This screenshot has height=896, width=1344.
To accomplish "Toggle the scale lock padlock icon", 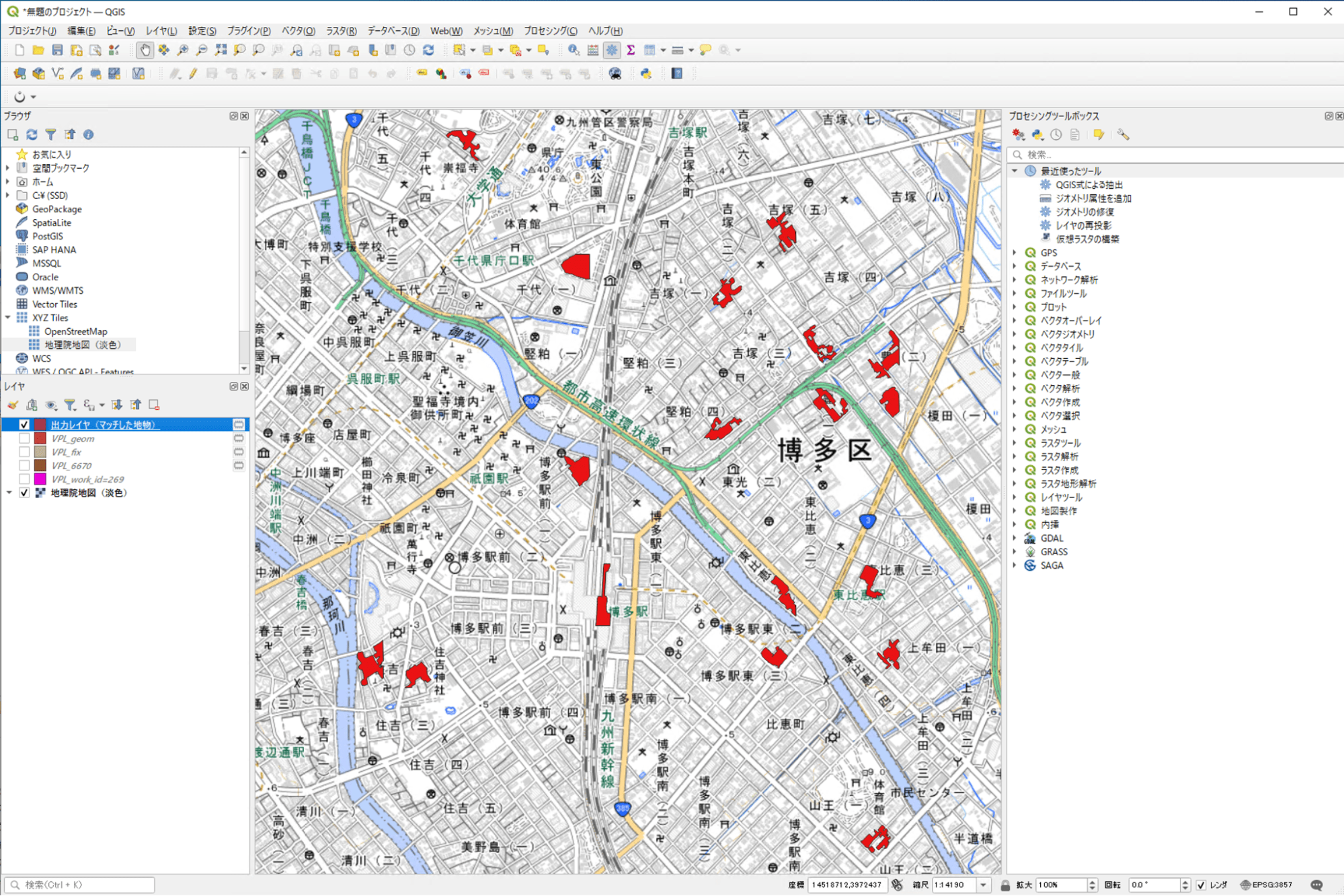I will pos(1005,885).
